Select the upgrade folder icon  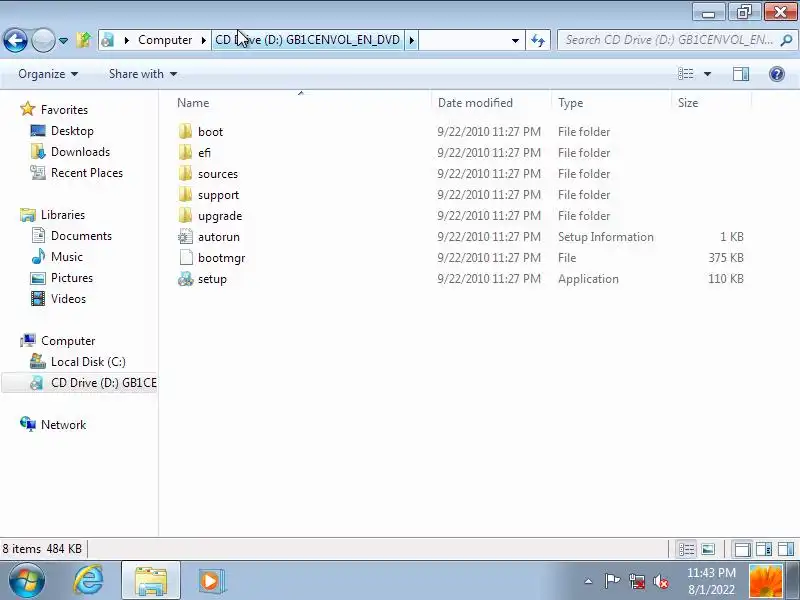(x=186, y=215)
